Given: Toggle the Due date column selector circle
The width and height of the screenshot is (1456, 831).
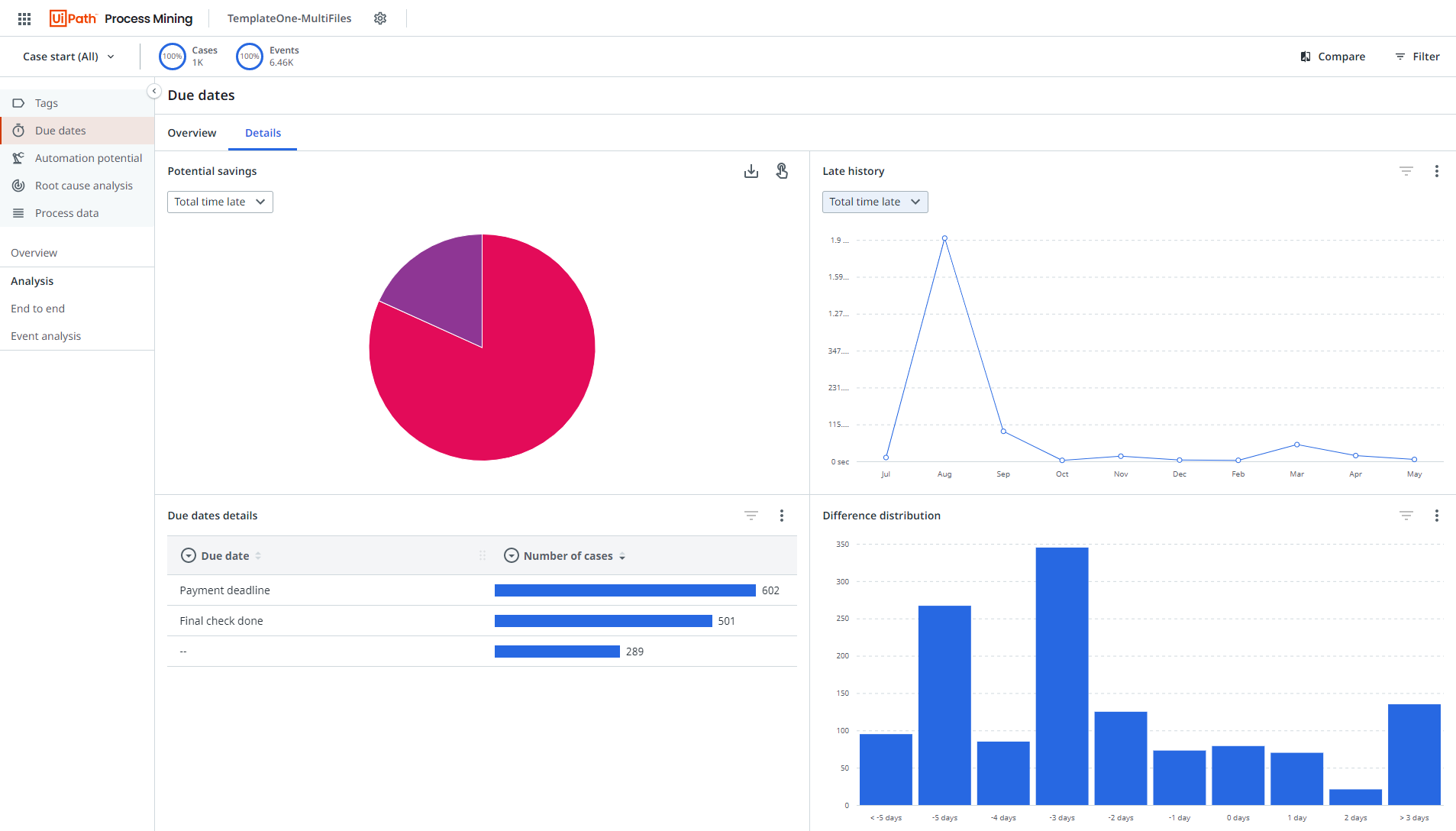Looking at the screenshot, I should click(x=188, y=555).
